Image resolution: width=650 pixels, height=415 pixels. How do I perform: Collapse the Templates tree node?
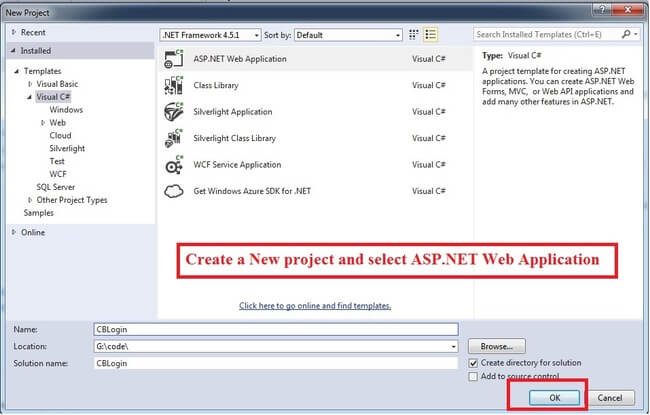[17, 71]
